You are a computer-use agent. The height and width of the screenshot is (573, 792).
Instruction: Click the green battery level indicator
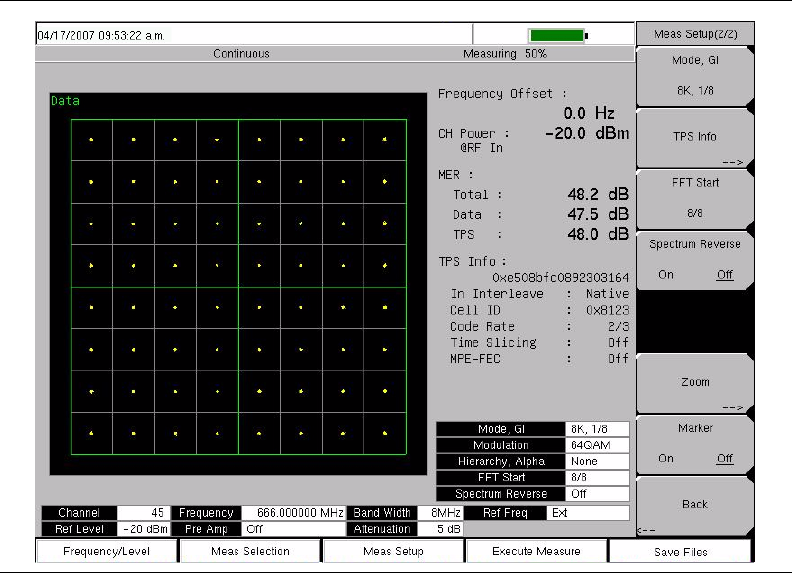558,36
